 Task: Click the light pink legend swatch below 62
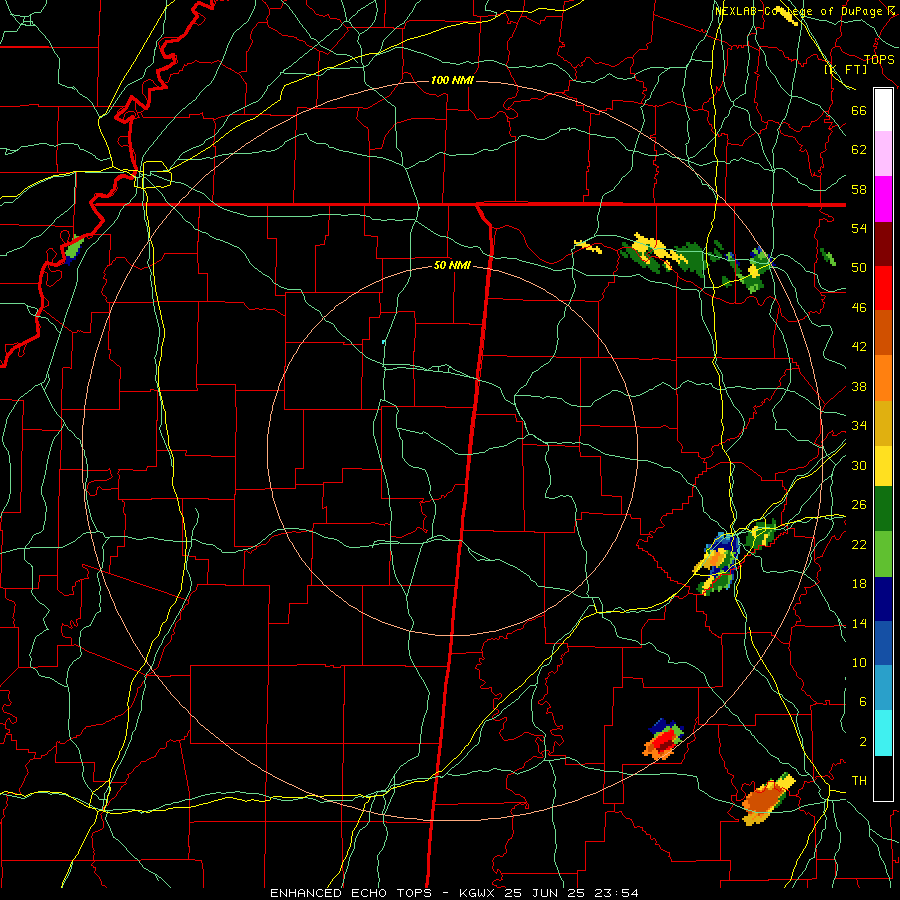(883, 154)
